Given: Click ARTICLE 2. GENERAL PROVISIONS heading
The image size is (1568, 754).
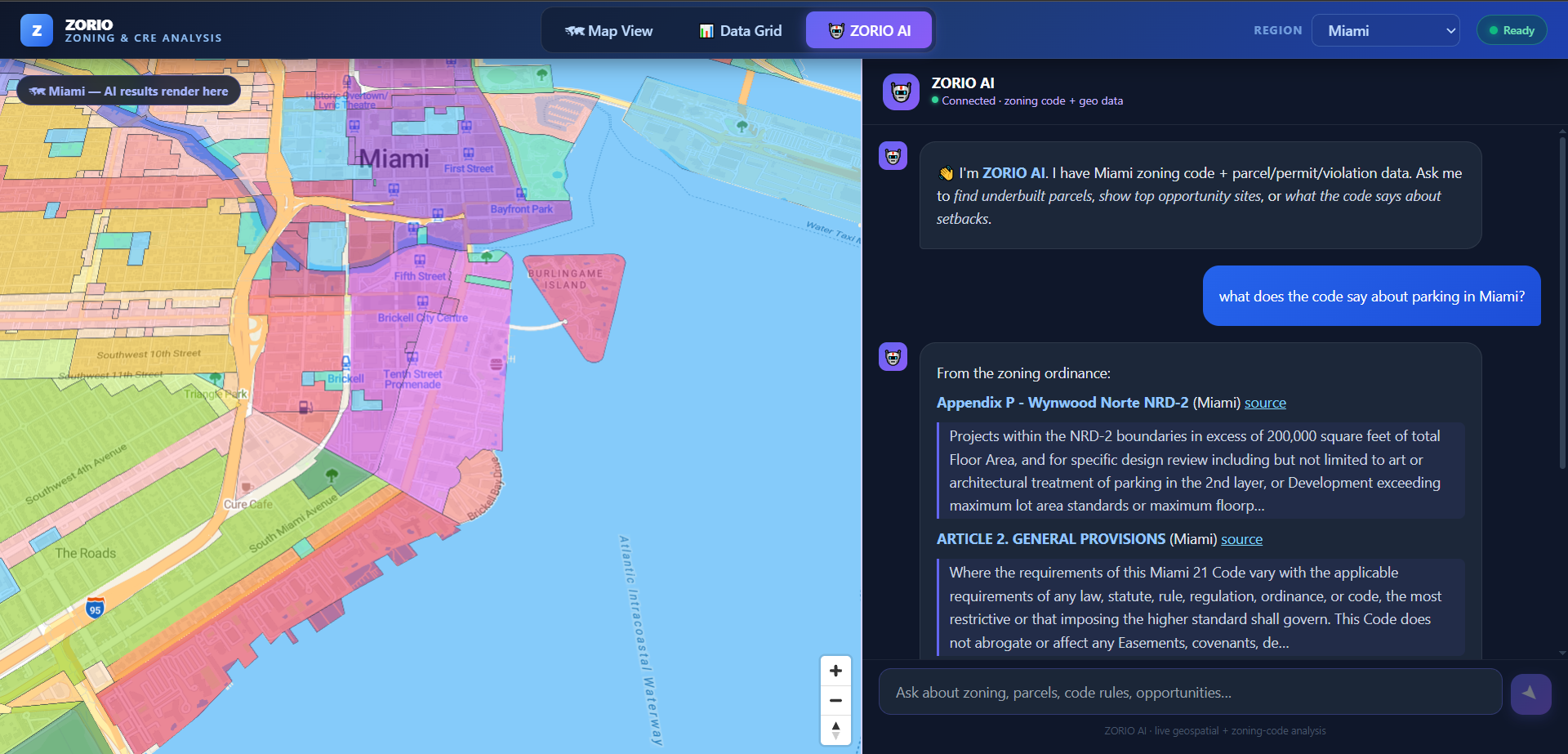Looking at the screenshot, I should point(1051,539).
